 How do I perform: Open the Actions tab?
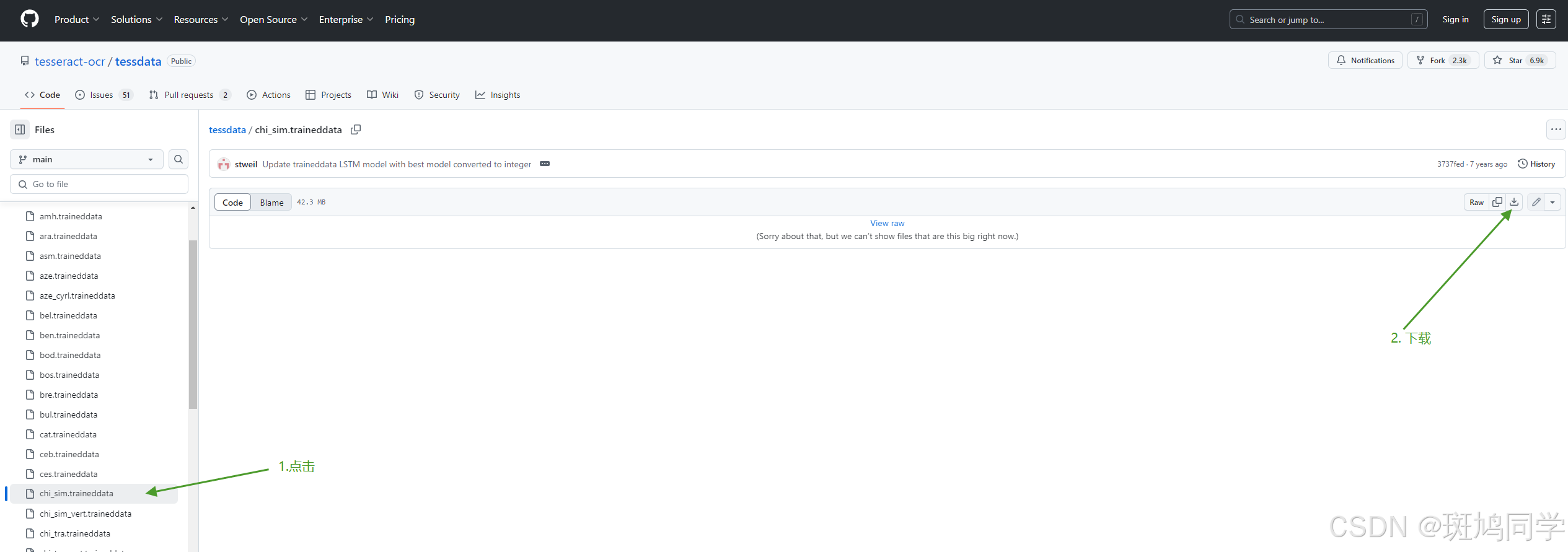[268, 95]
